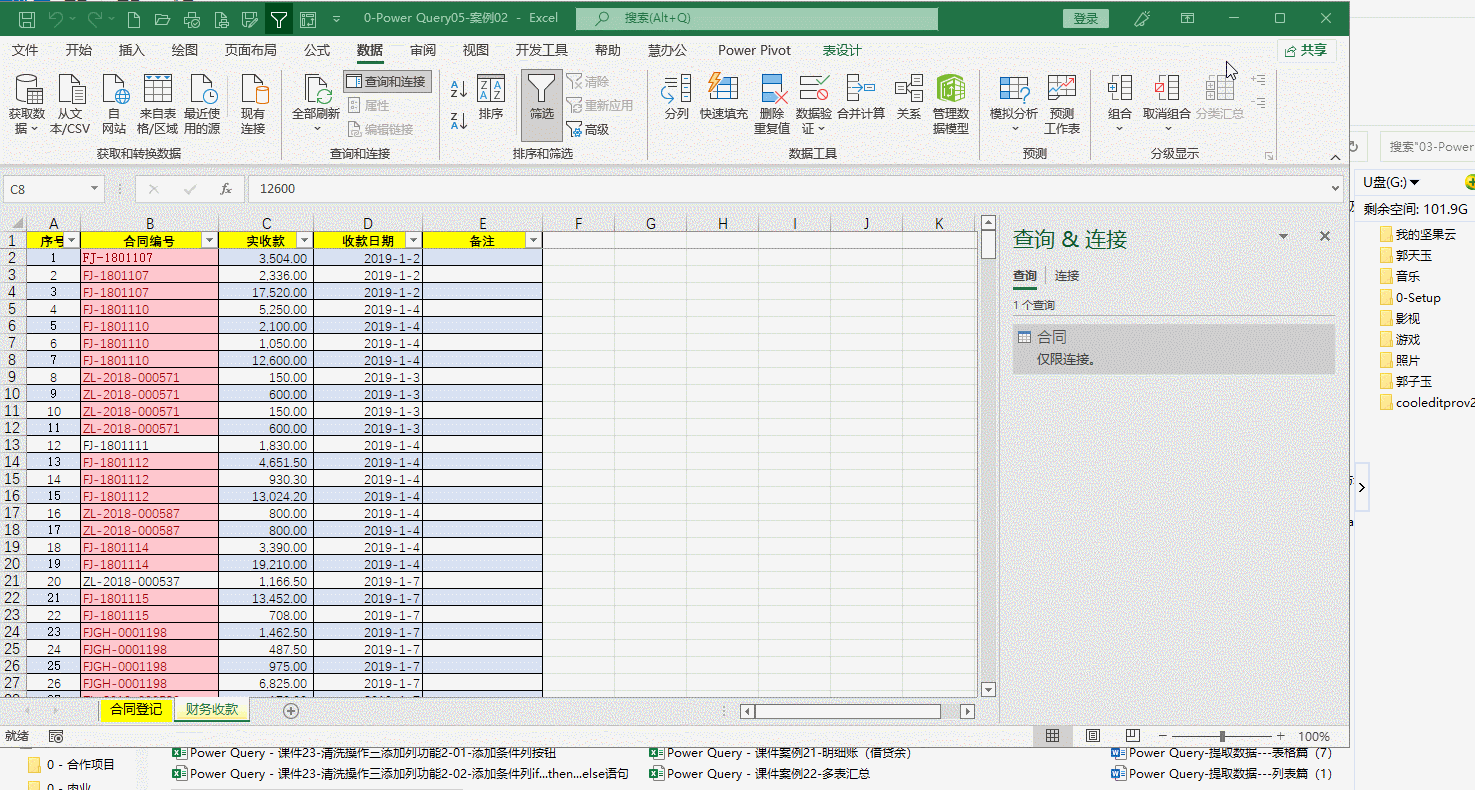Open Relationships (关系)
Image resolution: width=1475 pixels, height=790 pixels.
pyautogui.click(x=909, y=98)
